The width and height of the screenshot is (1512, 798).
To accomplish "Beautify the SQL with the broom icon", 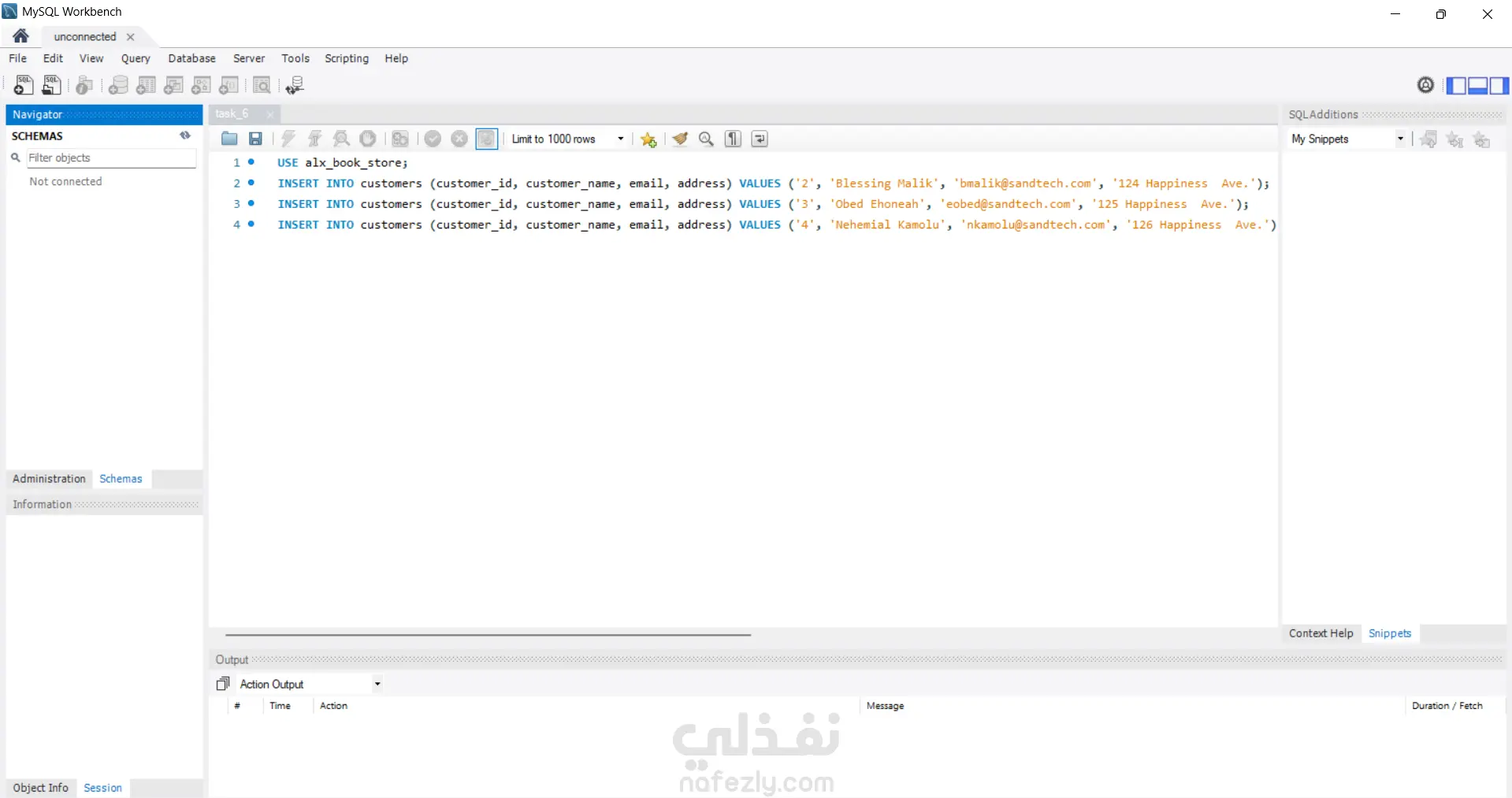I will (680, 139).
